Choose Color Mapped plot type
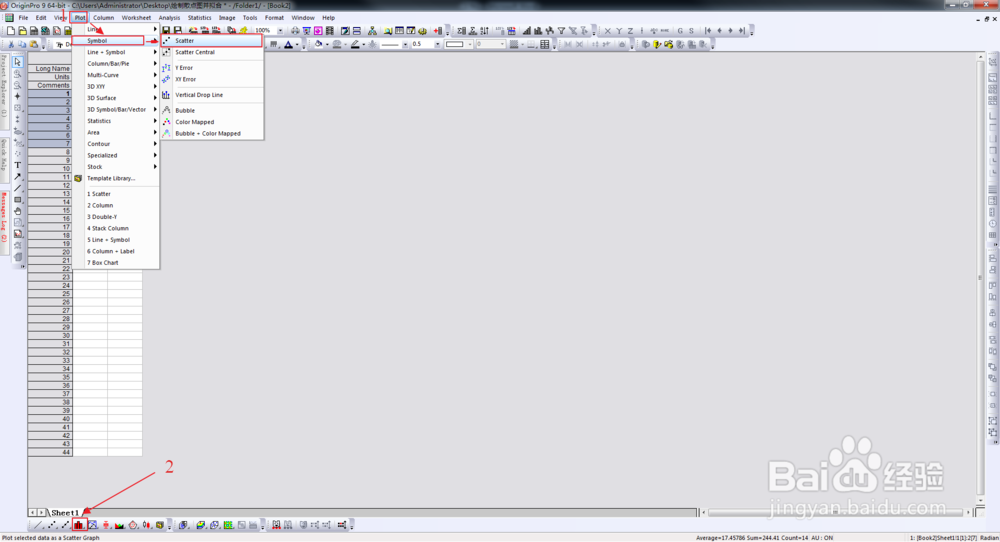This screenshot has height=542, width=1000. [212, 122]
